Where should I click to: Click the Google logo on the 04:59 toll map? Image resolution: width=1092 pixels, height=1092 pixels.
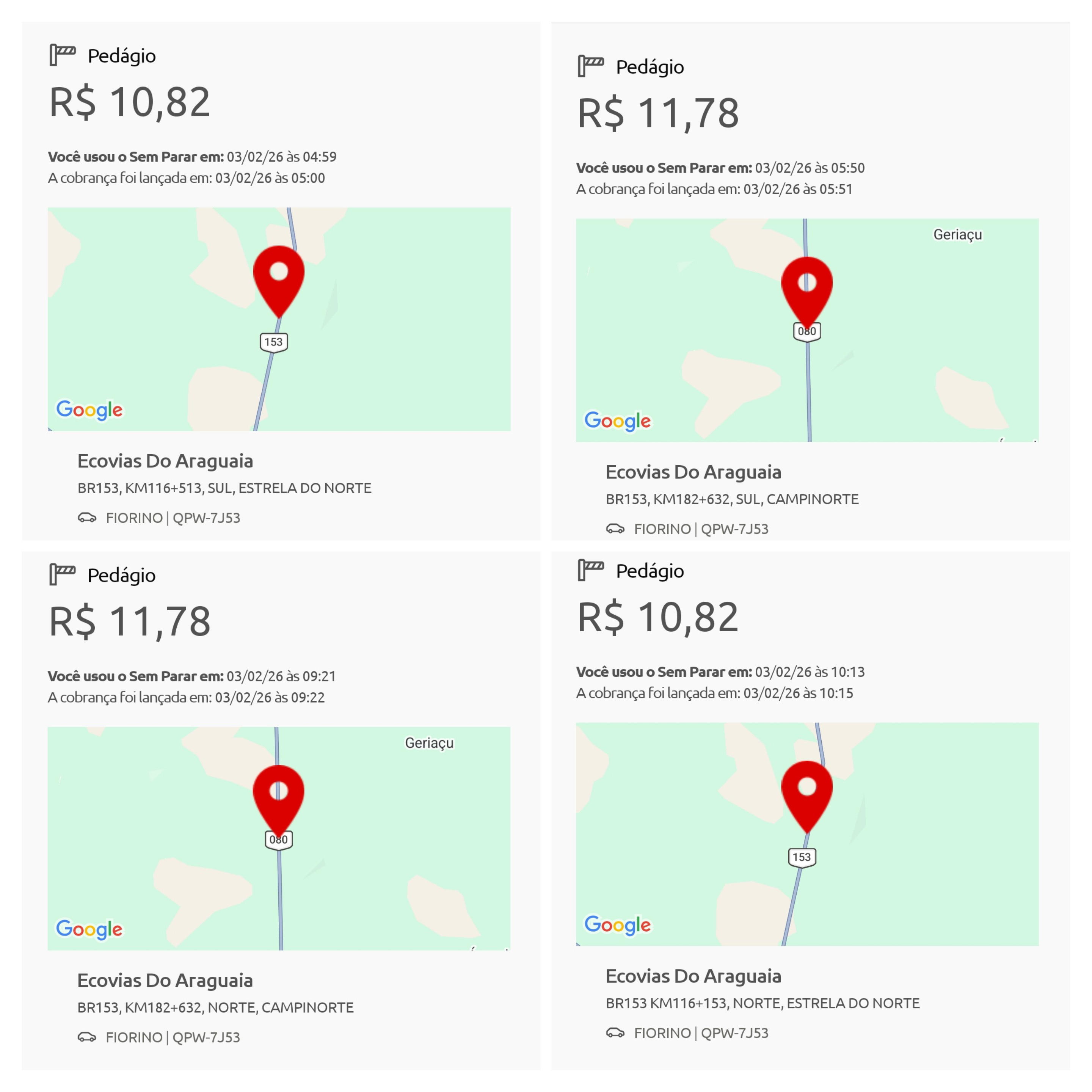pos(89,410)
